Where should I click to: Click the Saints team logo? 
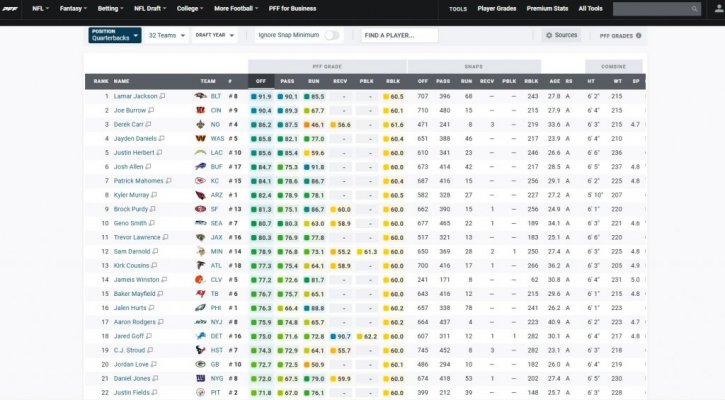(x=200, y=124)
